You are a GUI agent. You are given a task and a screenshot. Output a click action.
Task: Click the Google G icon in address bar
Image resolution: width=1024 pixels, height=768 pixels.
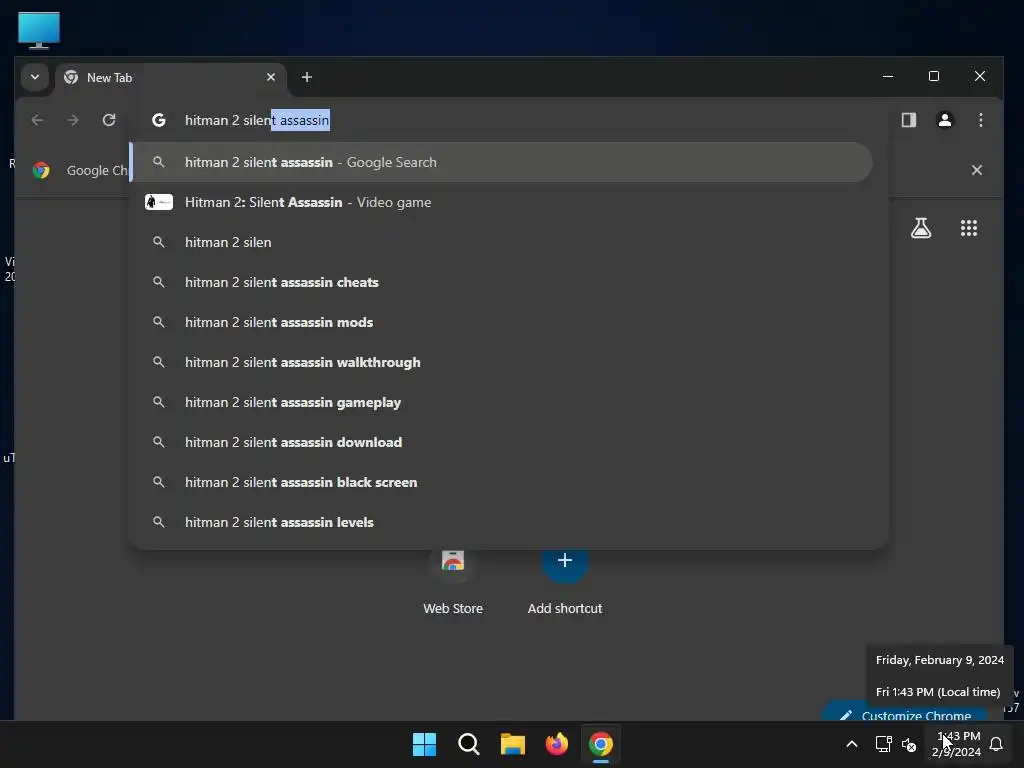159,120
